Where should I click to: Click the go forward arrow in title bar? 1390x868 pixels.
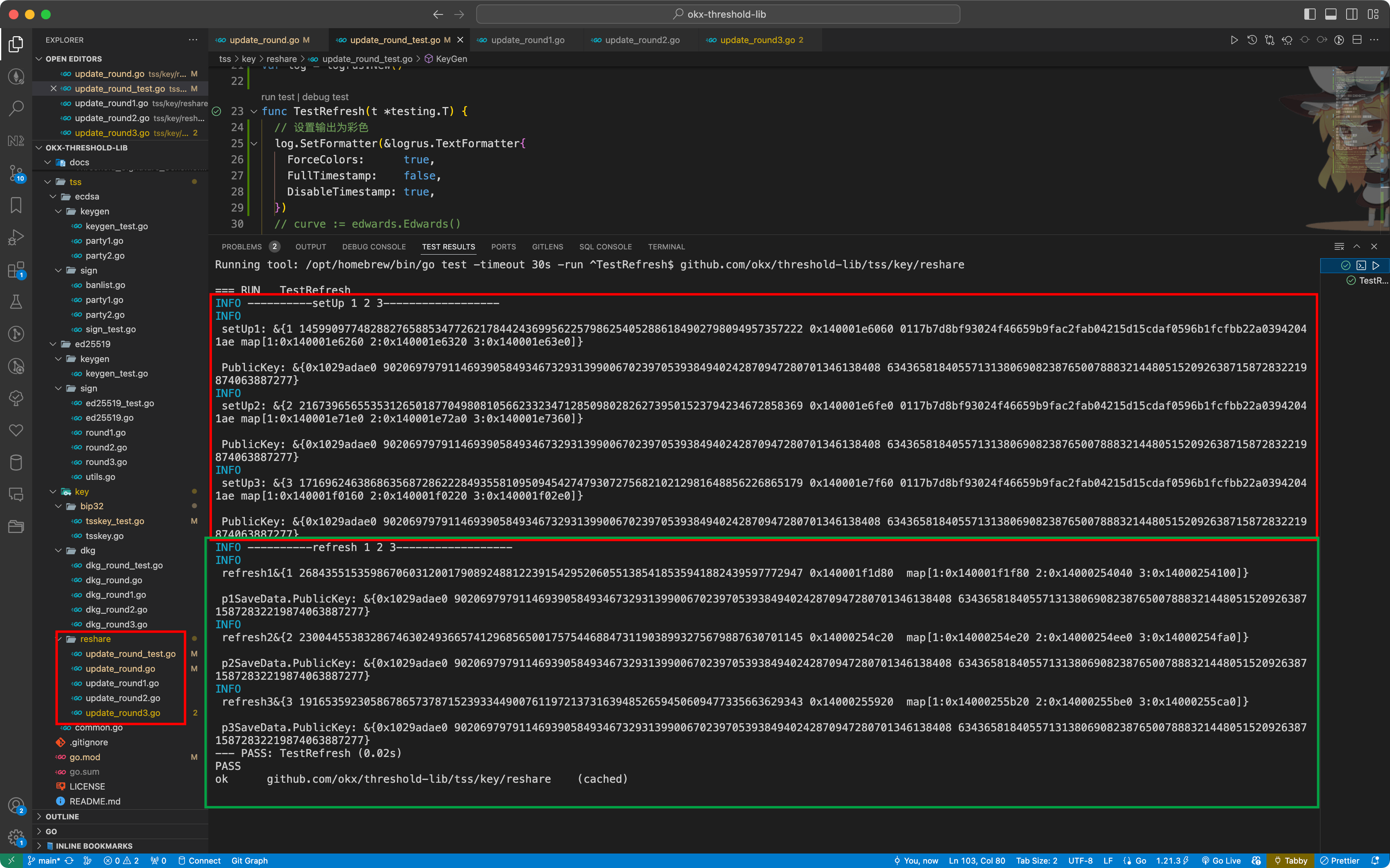459,14
